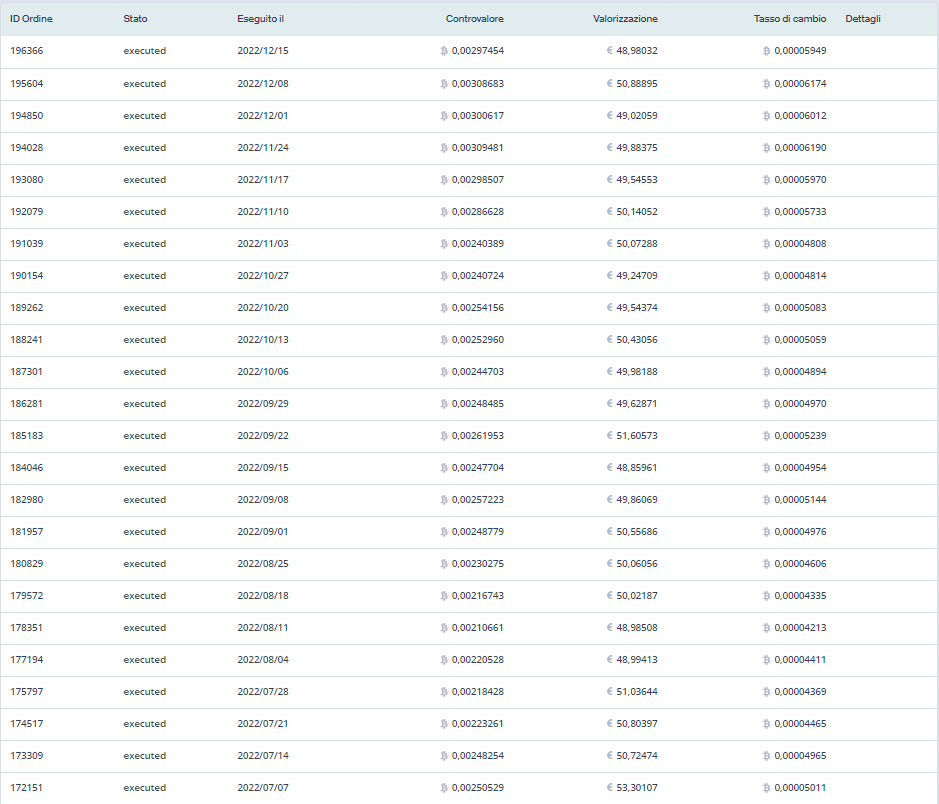Click executed status for order 180829
Screen dimensions: 939x804
point(145,564)
